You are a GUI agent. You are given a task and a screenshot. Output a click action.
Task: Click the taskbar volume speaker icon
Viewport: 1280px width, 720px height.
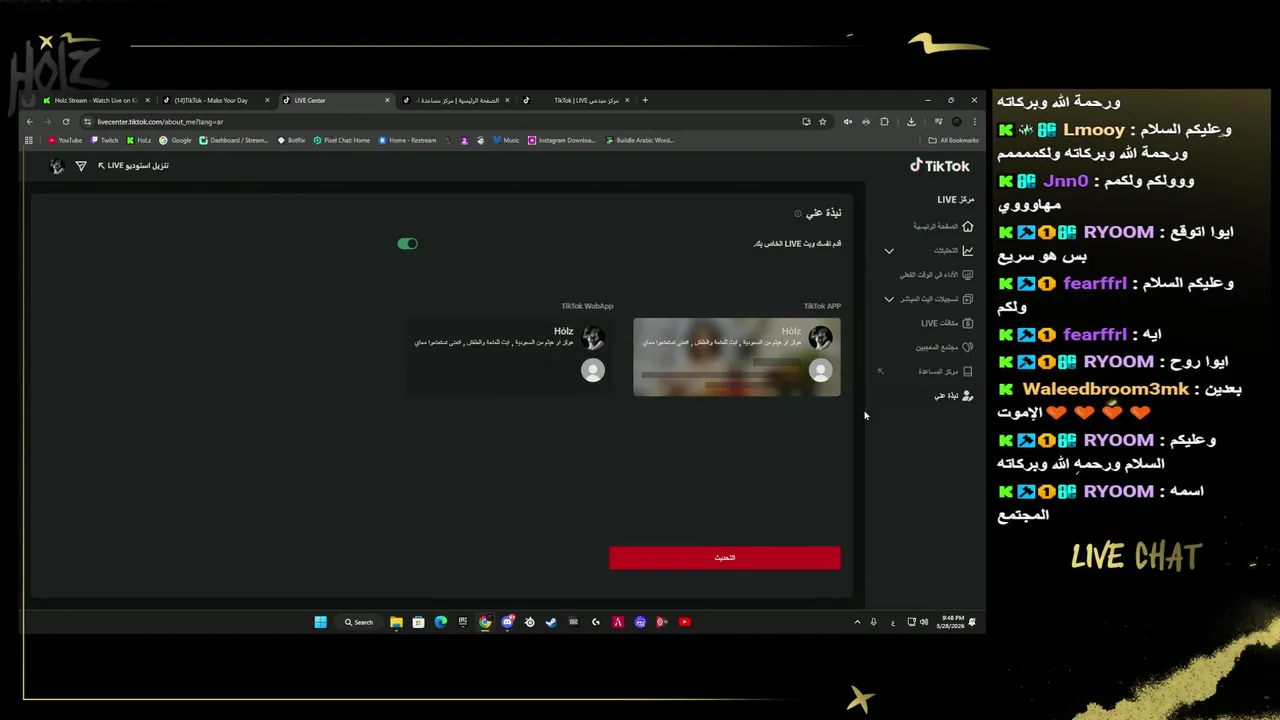point(923,622)
